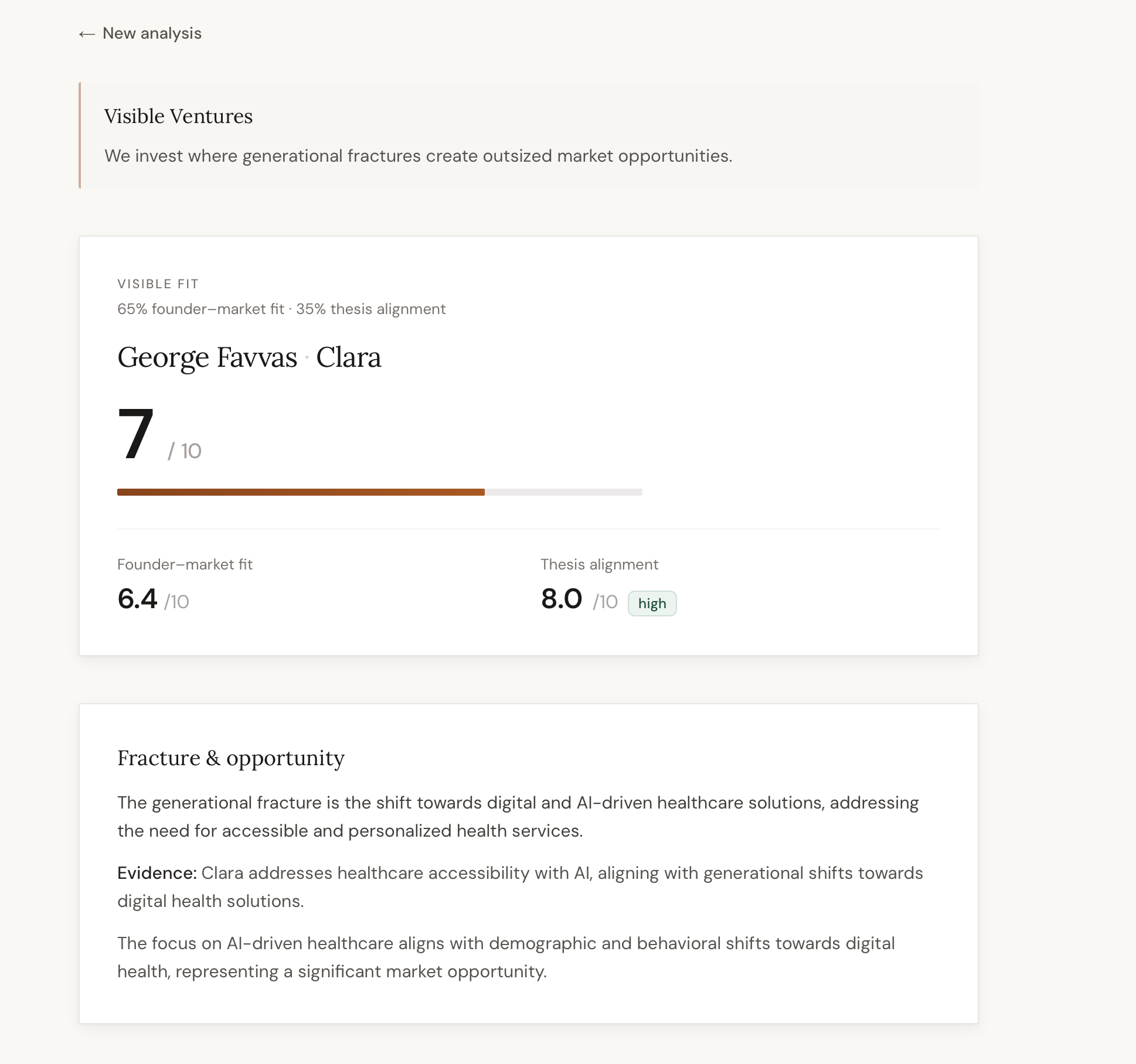Expand the Fracture & opportunity section heading
Image resolution: width=1136 pixels, height=1064 pixels.
[x=231, y=758]
